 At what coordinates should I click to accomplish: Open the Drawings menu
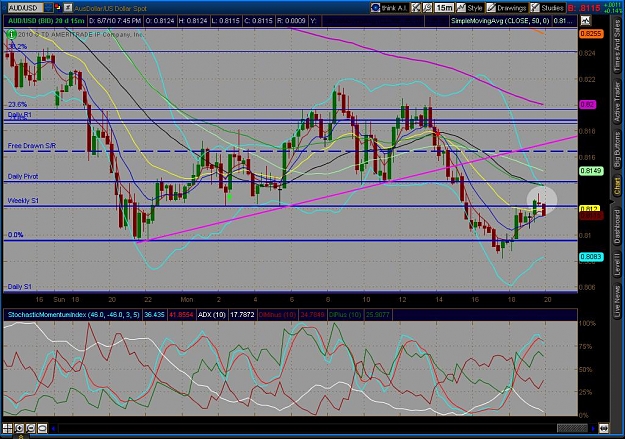(507, 8)
